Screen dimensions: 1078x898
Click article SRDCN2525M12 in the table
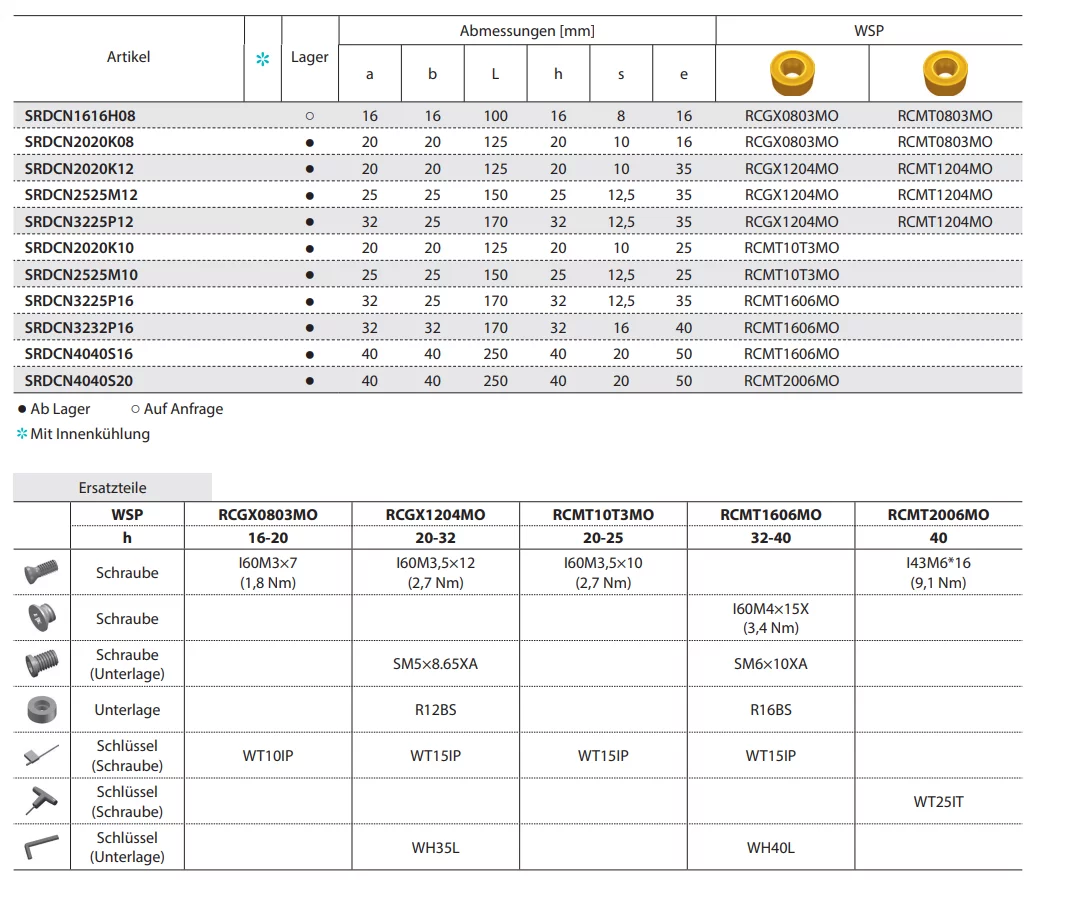coord(81,195)
